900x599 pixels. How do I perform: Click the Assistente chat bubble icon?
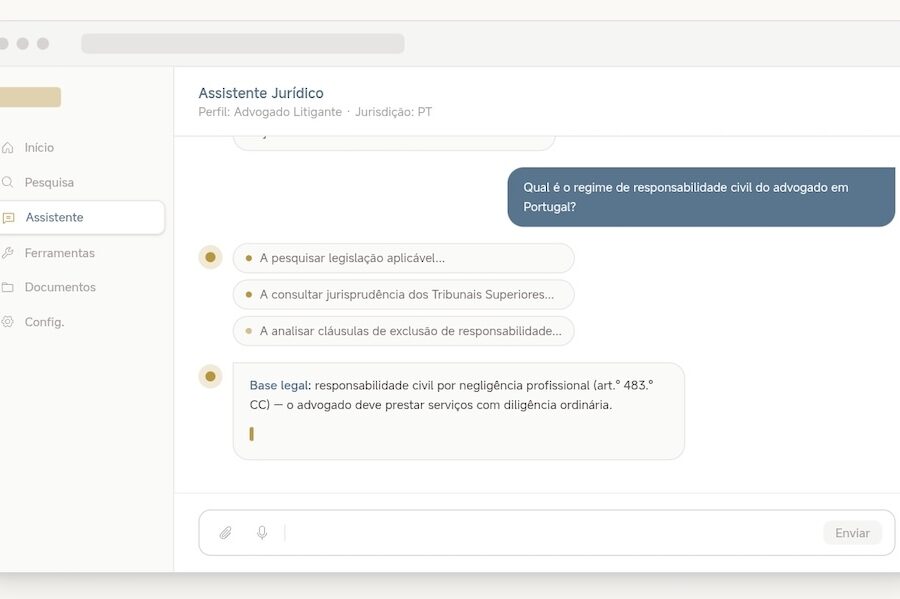[9, 218]
